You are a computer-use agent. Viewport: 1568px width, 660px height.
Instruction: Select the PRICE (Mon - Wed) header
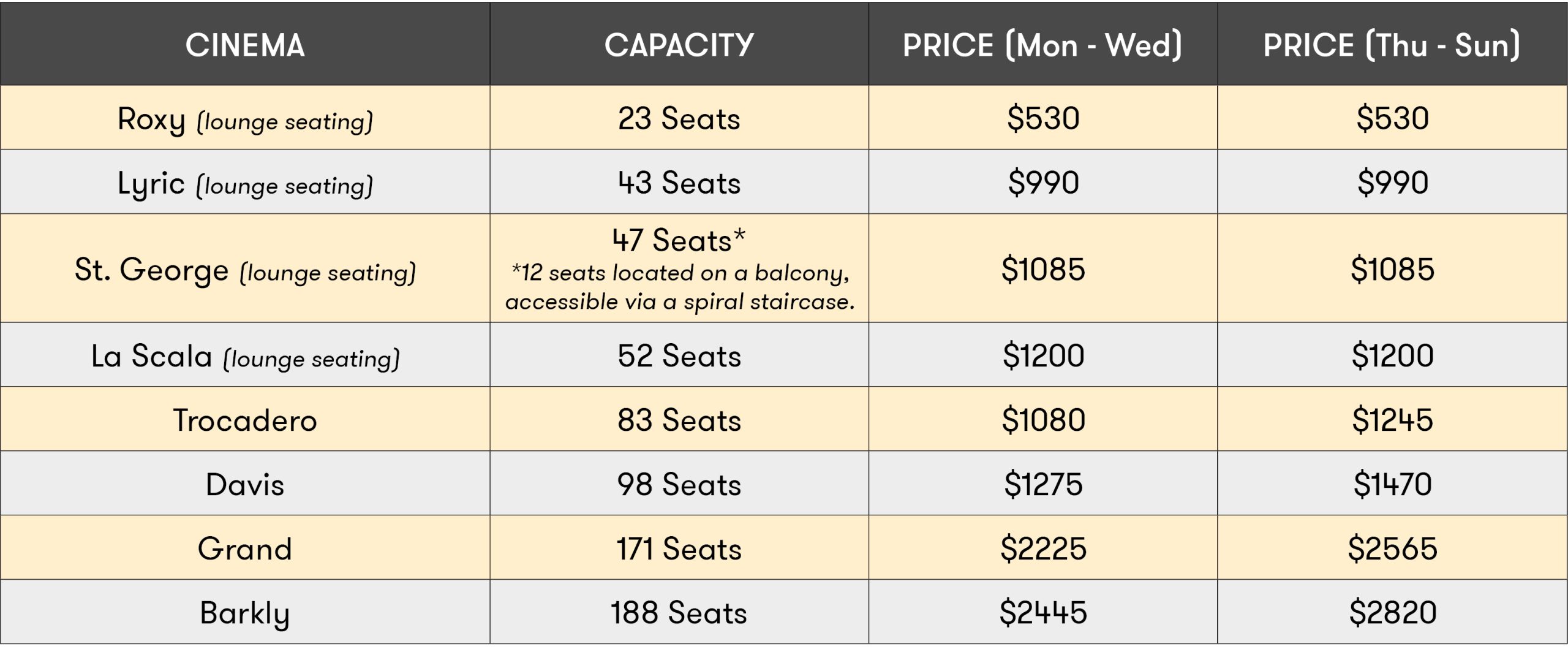[x=1042, y=45]
